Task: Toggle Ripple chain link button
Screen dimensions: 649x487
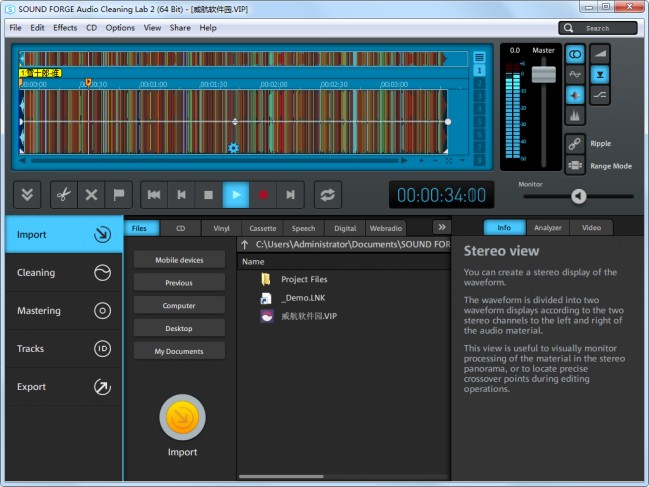Action: [575, 144]
